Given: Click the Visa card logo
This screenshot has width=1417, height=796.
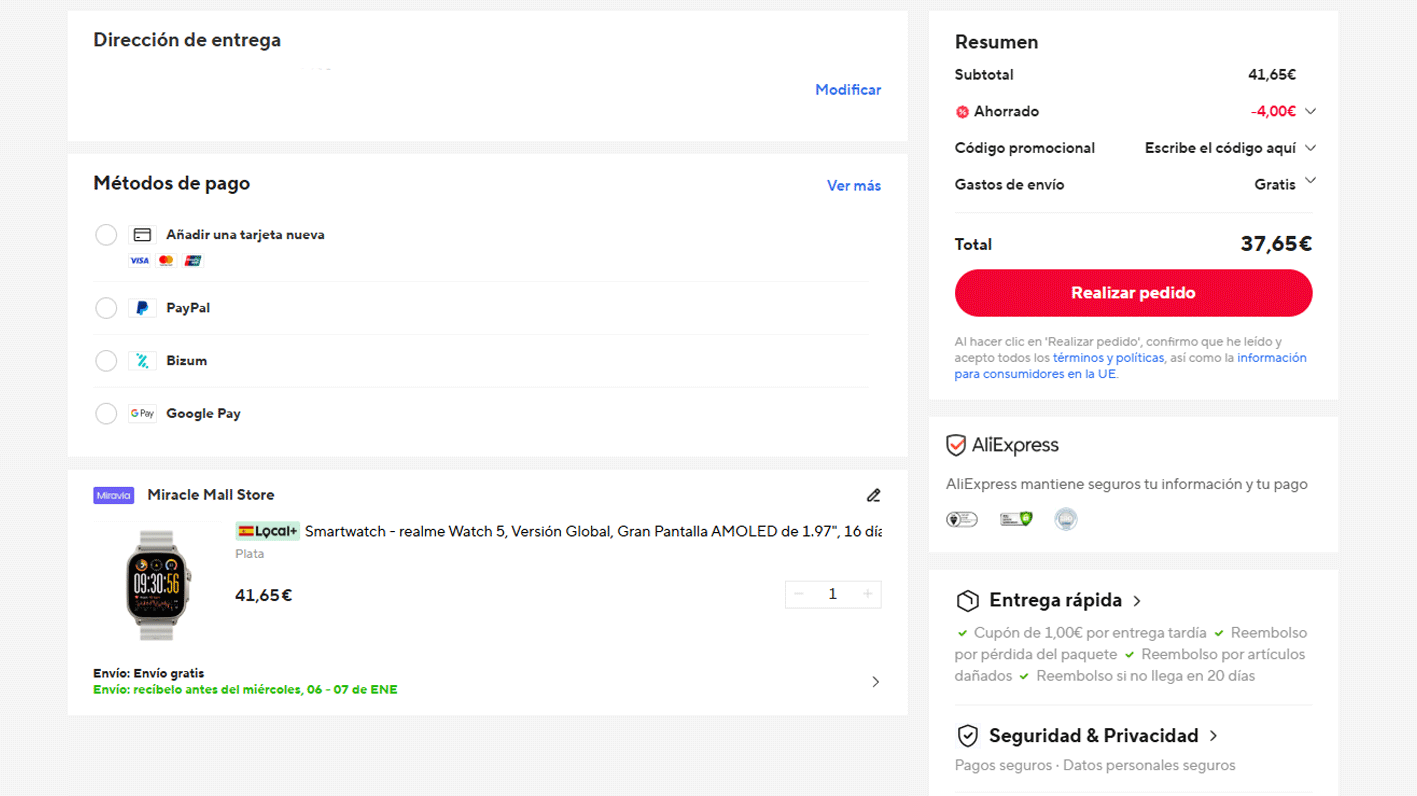Looking at the screenshot, I should 140,261.
